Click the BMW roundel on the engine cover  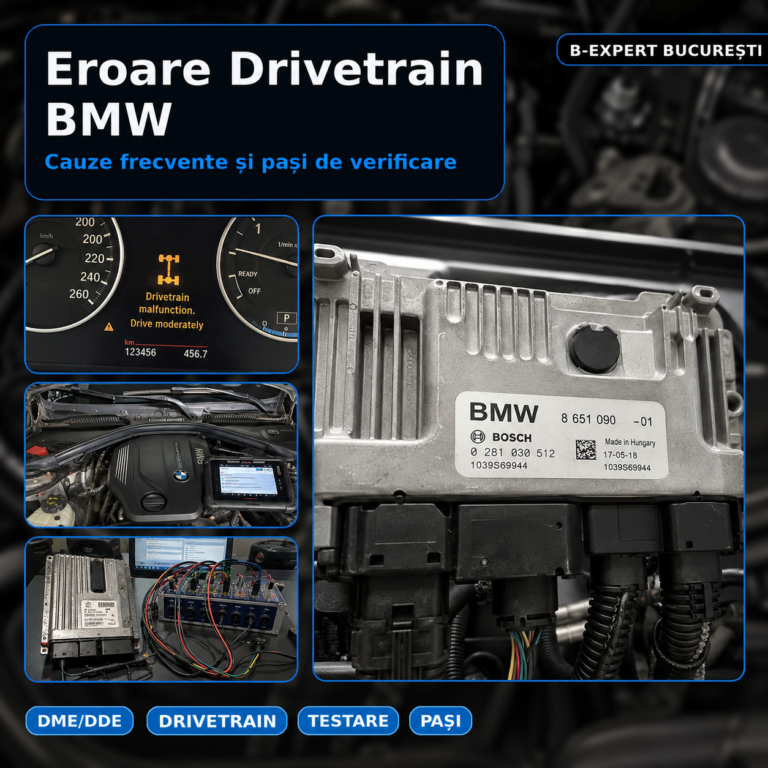pos(180,476)
